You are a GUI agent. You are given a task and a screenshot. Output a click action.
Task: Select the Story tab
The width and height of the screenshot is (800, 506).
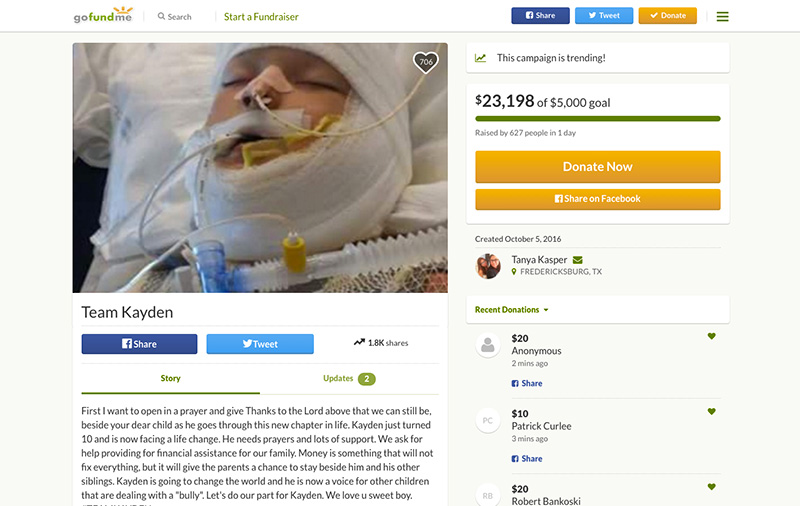(x=170, y=378)
